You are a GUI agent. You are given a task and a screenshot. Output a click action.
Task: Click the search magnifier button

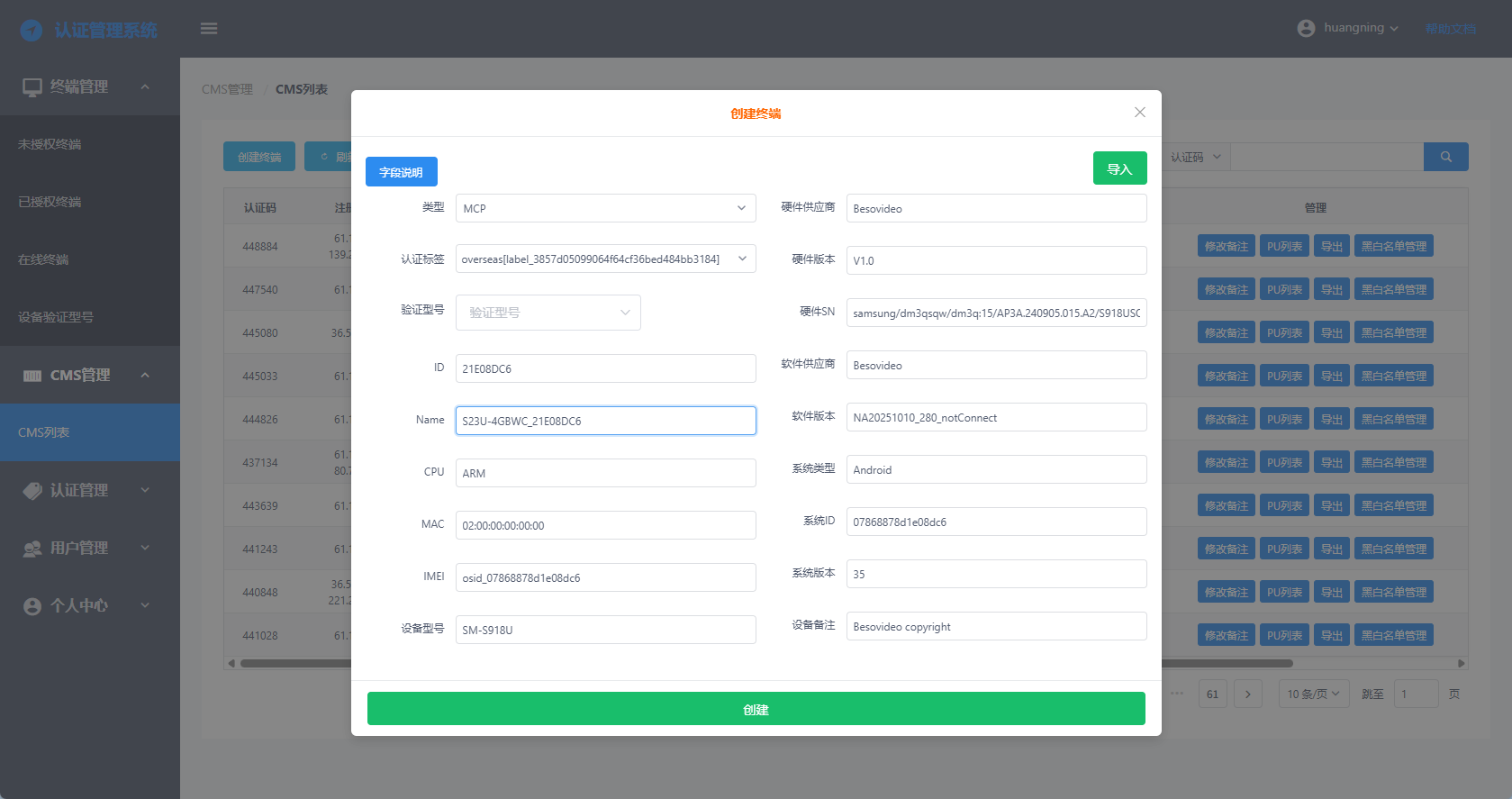[1445, 157]
